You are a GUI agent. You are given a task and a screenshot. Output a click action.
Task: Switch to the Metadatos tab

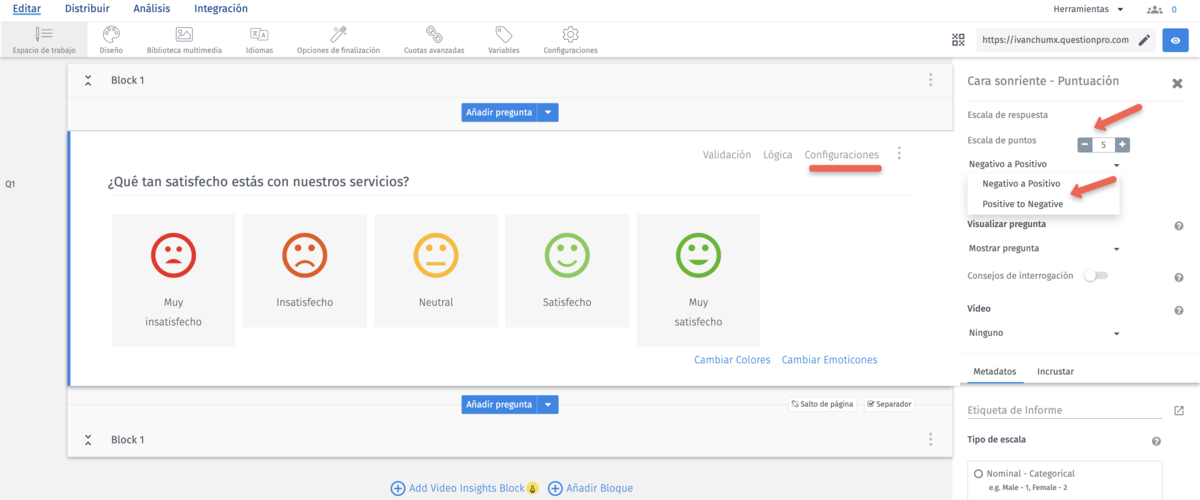994,371
